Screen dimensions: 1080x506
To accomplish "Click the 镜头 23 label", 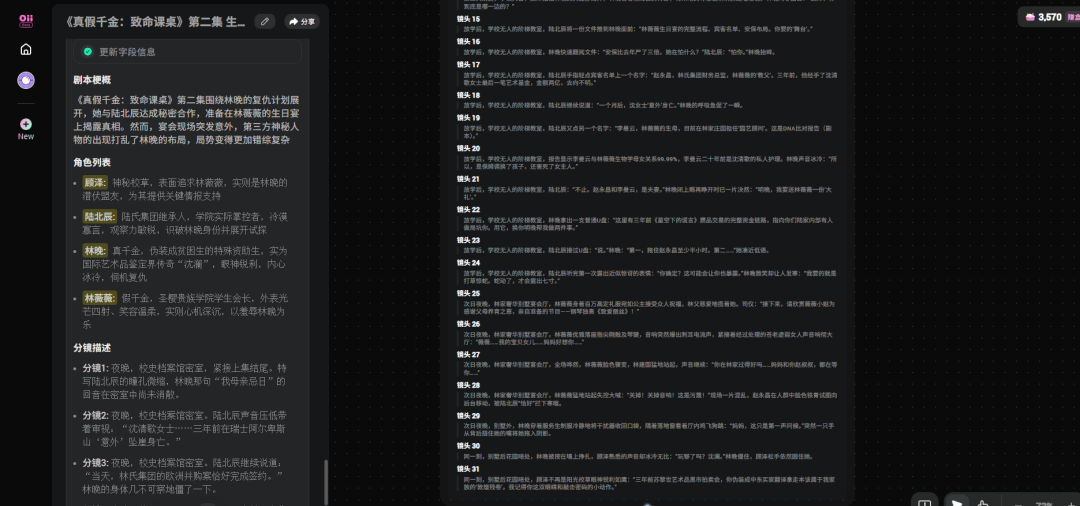I will [x=468, y=240].
